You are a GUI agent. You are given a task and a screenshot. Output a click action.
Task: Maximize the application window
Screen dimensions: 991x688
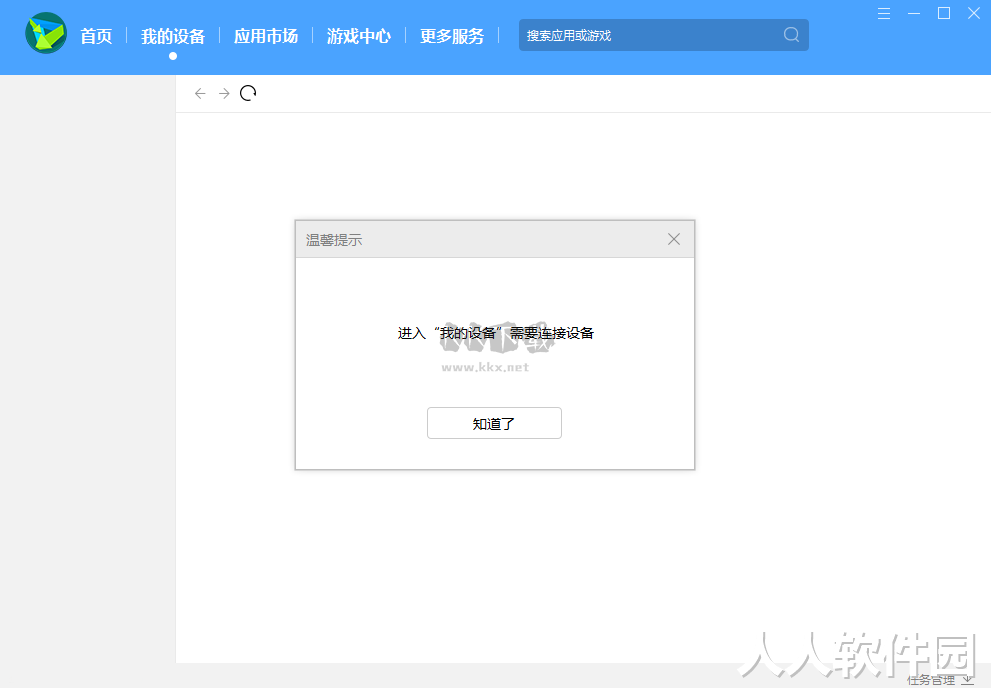(x=944, y=13)
